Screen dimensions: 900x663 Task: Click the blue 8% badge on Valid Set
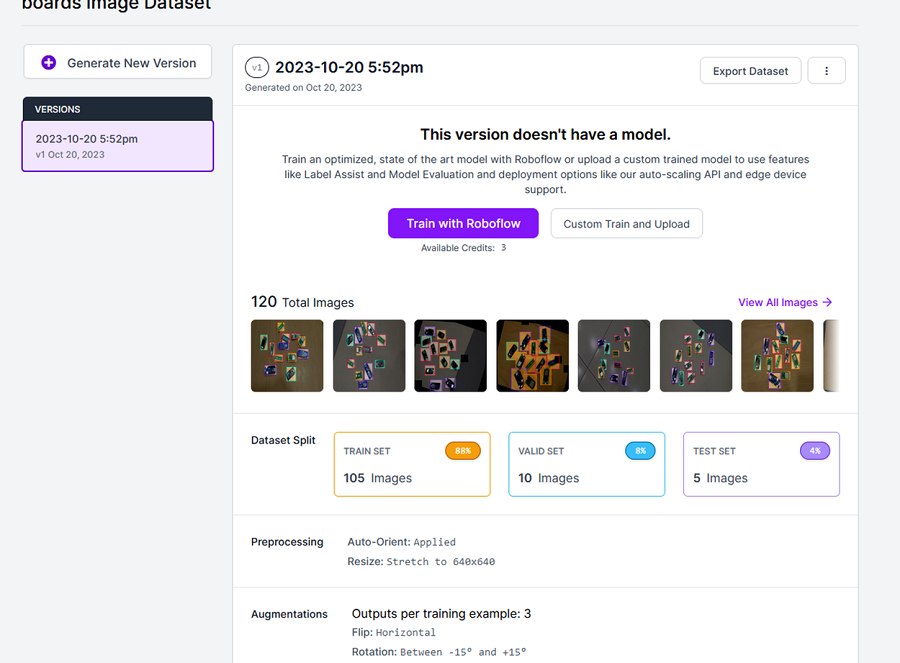[x=641, y=450]
